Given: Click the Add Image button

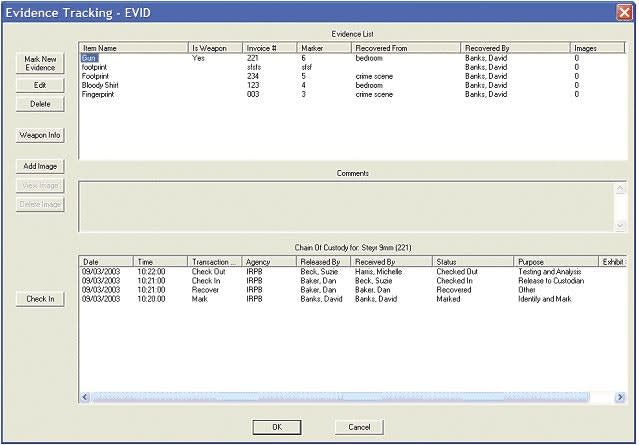Looking at the screenshot, I should pyautogui.click(x=40, y=166).
